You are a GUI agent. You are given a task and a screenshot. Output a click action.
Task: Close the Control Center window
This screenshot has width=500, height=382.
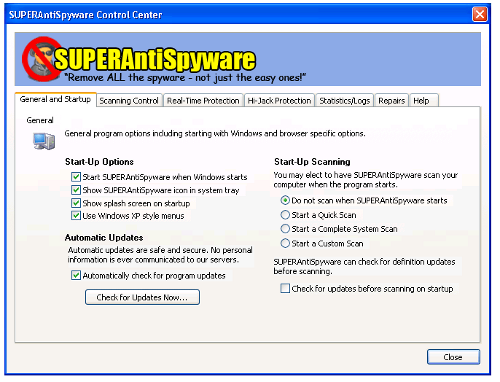click(480, 14)
